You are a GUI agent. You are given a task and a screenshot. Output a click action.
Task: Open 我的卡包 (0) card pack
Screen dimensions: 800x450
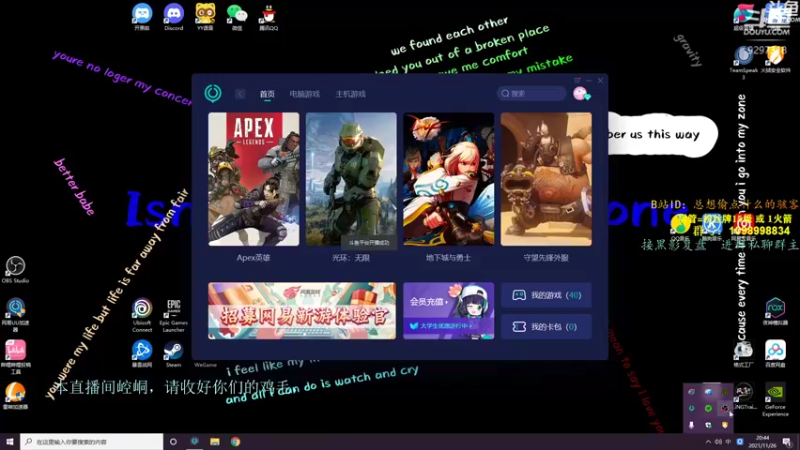546,327
